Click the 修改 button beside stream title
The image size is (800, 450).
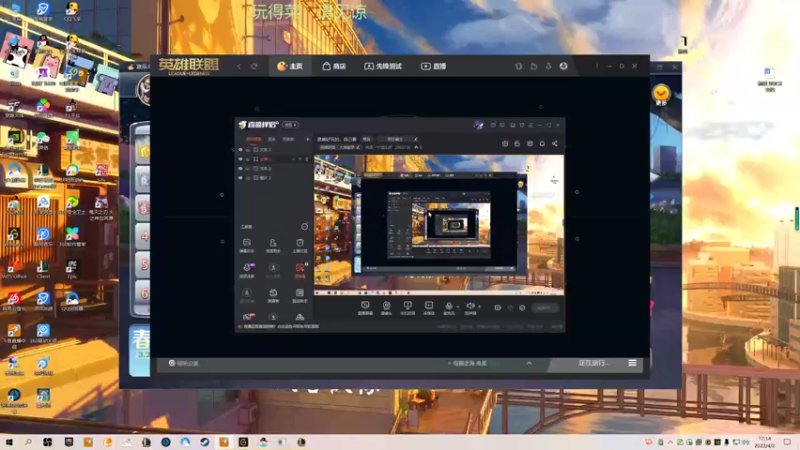tap(366, 139)
